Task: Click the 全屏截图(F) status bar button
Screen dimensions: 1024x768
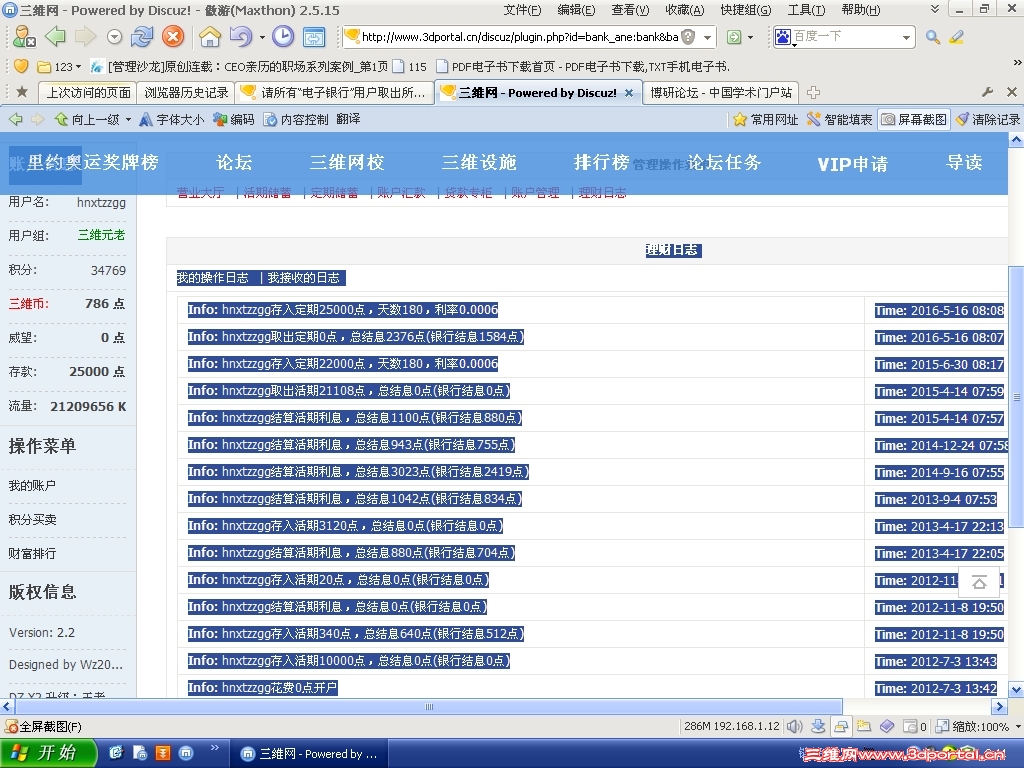Action: click(43, 726)
